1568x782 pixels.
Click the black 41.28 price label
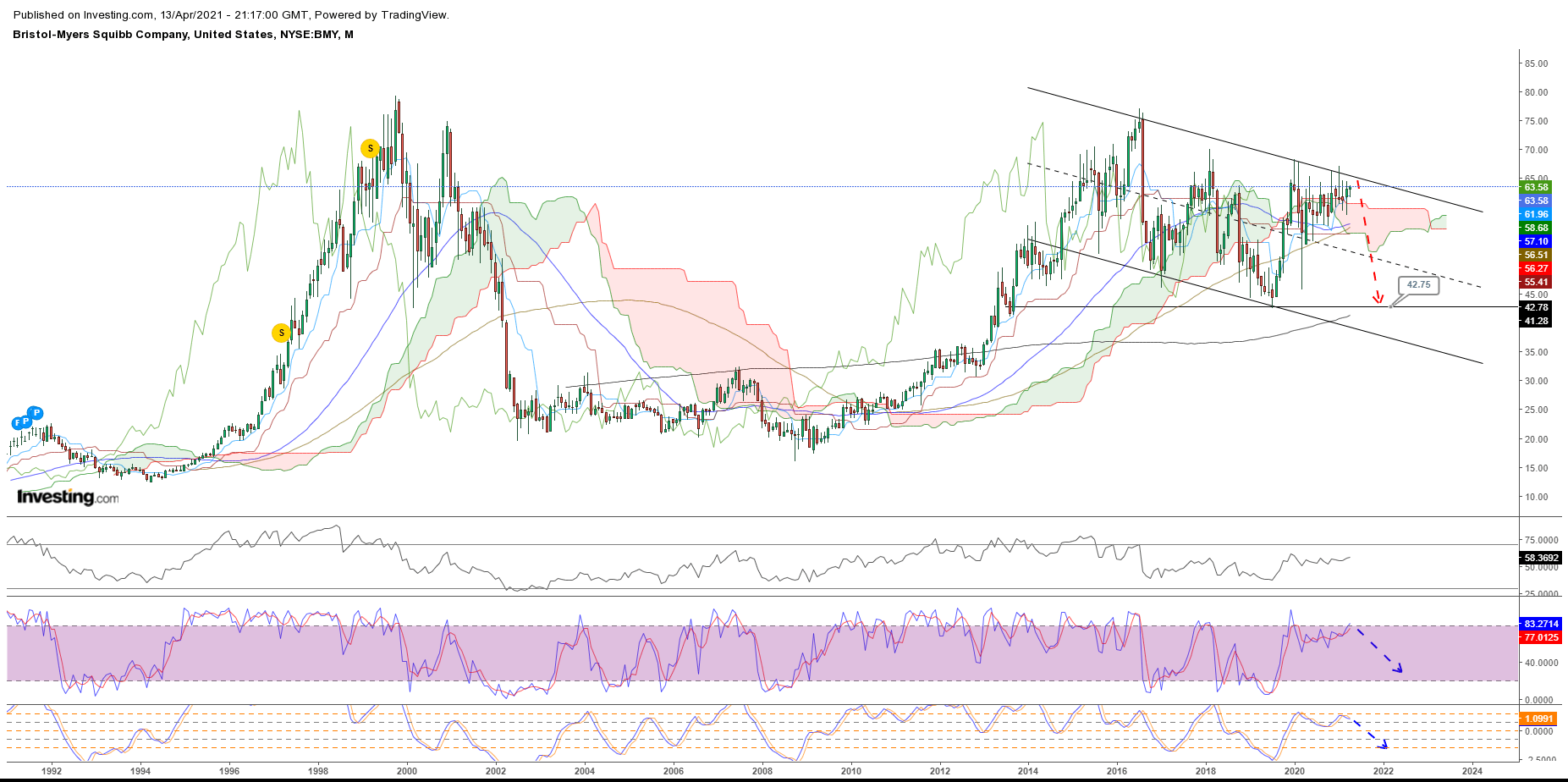point(1536,321)
